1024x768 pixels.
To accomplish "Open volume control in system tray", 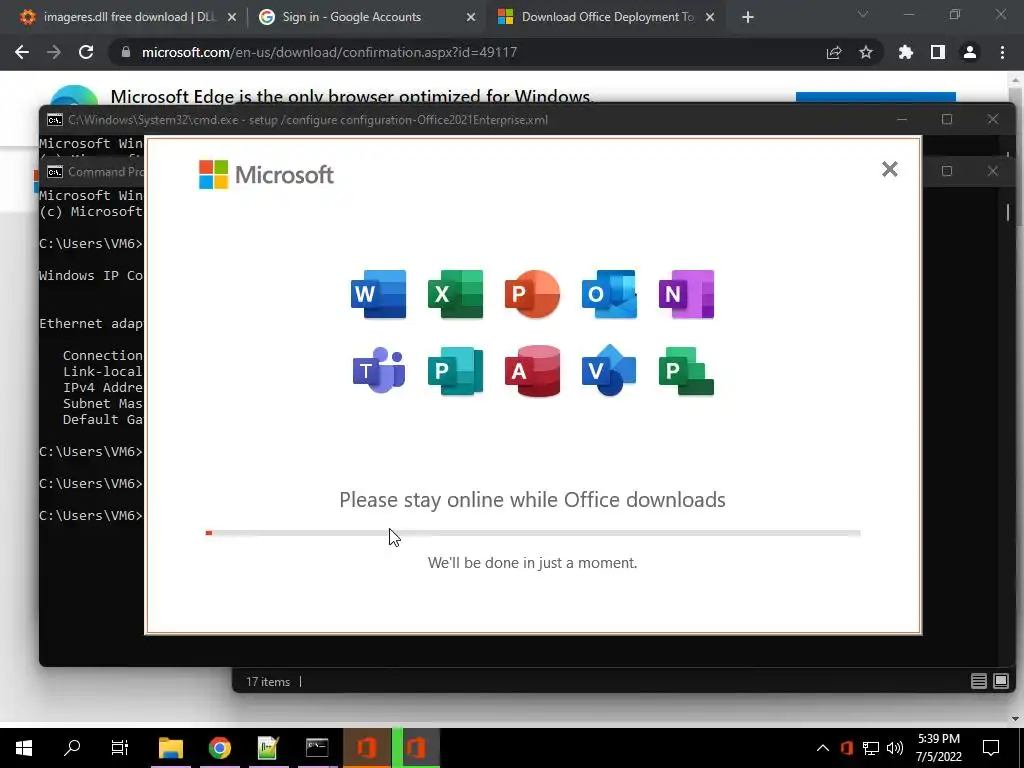I will pyautogui.click(x=895, y=748).
